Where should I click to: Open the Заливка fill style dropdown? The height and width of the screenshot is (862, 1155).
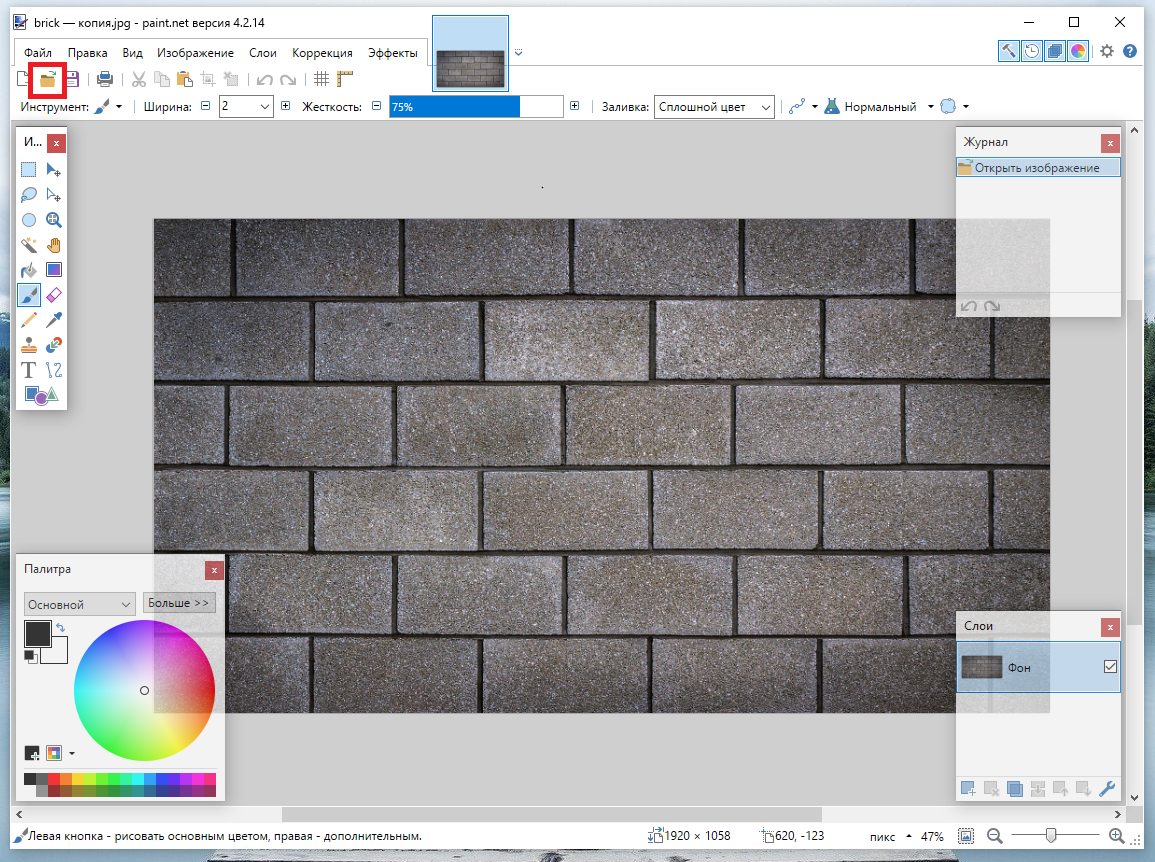(714, 107)
